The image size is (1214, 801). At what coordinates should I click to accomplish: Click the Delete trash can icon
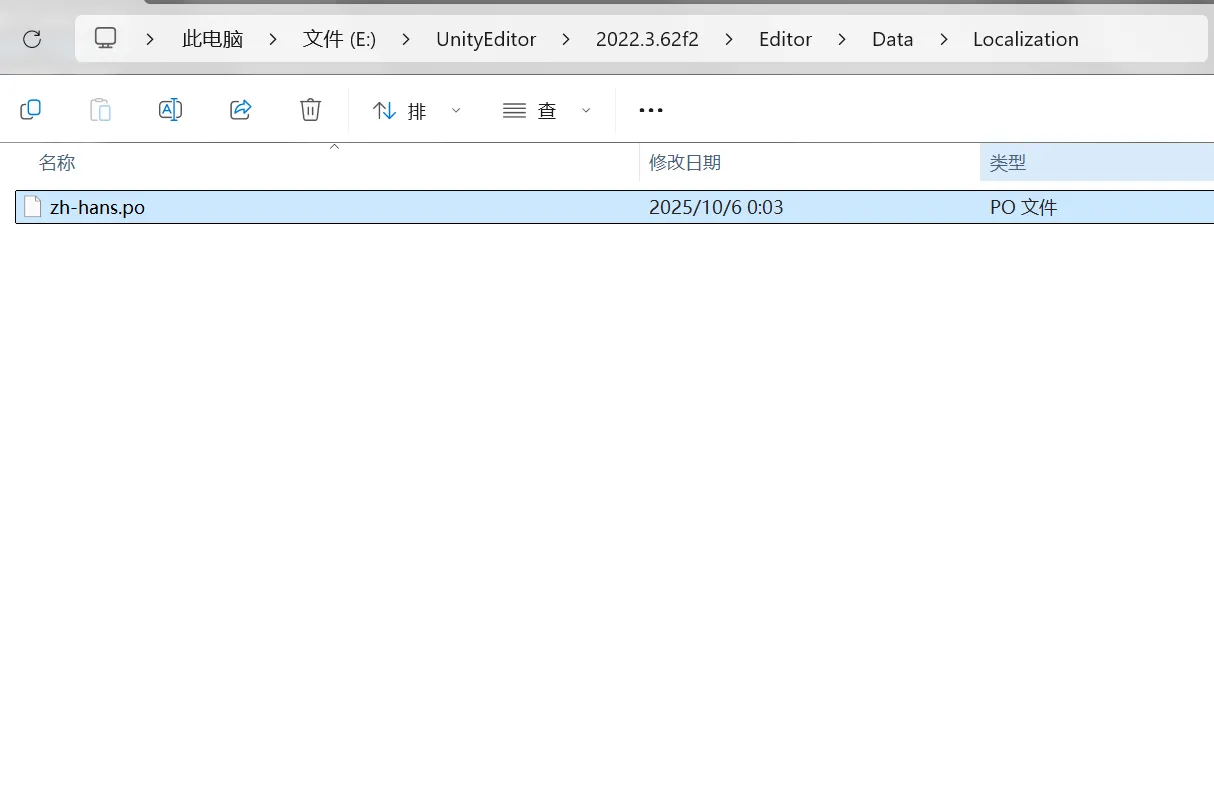(x=311, y=110)
